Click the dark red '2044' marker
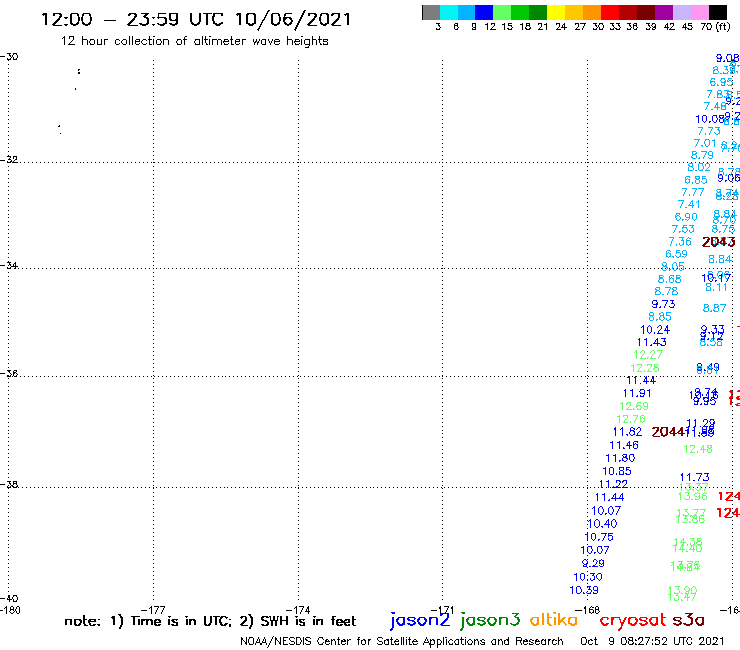Screen dimensions: 740x650 (x=668, y=432)
